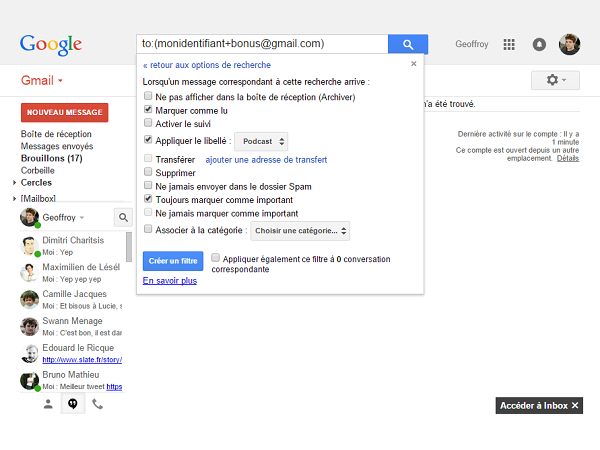The image size is (600, 450).
Task: Open chat with Bruno Mathieu
Action: (72, 380)
